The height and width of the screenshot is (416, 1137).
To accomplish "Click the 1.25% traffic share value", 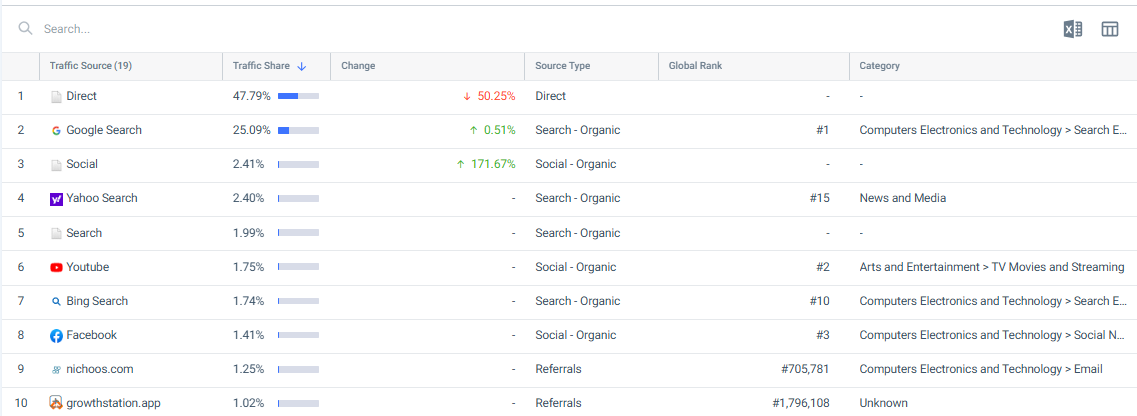I will pos(248,369).
